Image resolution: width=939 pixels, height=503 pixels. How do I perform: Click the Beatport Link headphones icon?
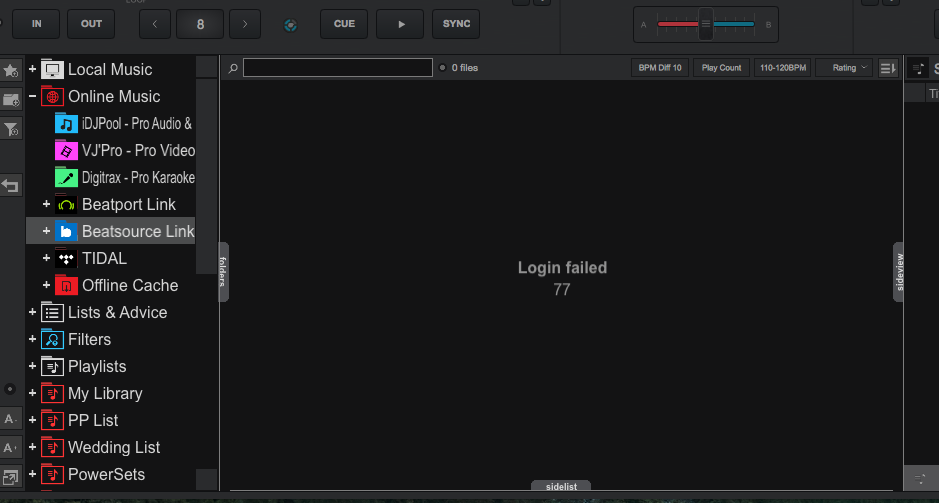[x=66, y=204]
